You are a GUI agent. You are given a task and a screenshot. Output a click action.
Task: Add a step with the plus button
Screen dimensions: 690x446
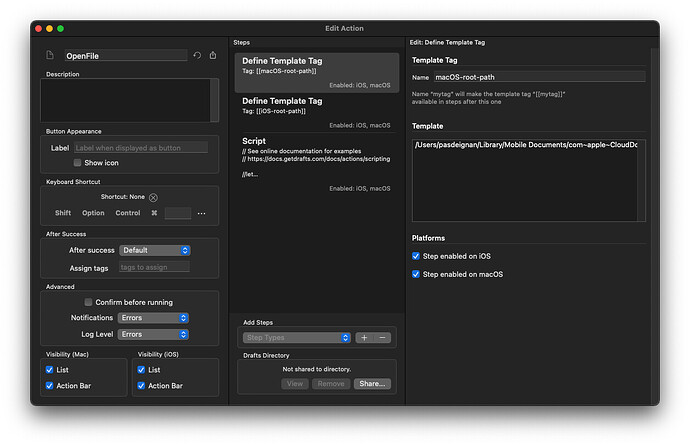364,338
